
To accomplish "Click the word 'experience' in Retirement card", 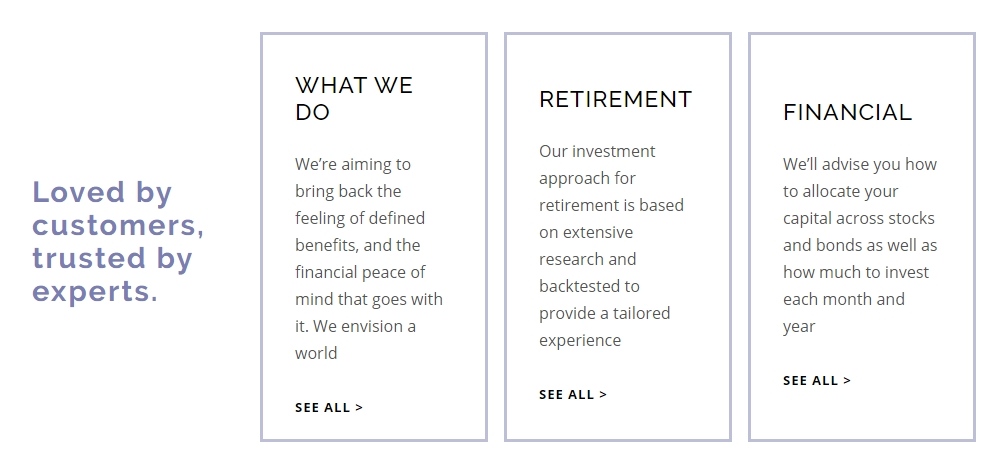I will pos(580,340).
